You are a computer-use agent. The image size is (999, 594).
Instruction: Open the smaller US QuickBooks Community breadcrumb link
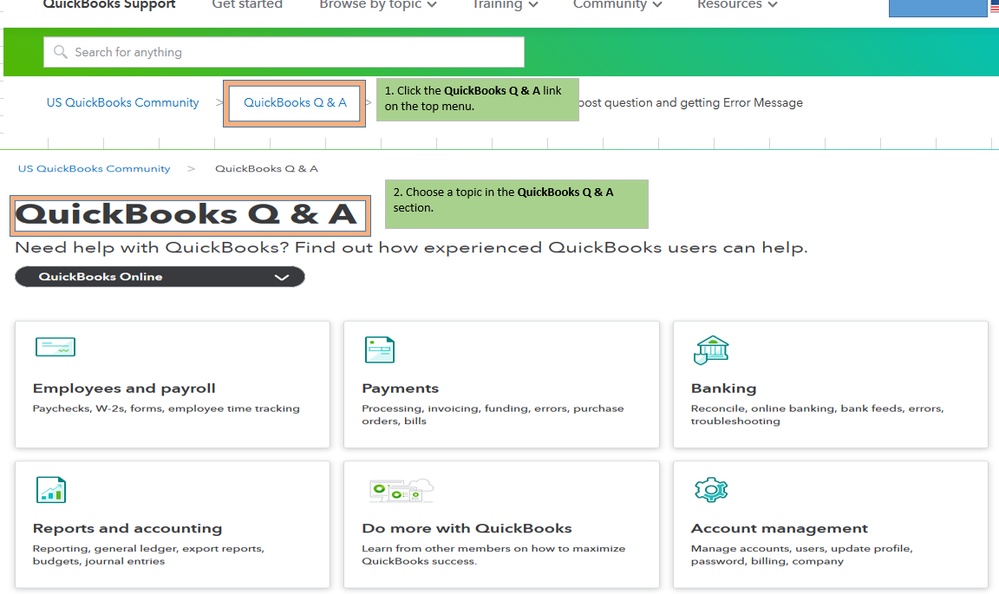94,169
